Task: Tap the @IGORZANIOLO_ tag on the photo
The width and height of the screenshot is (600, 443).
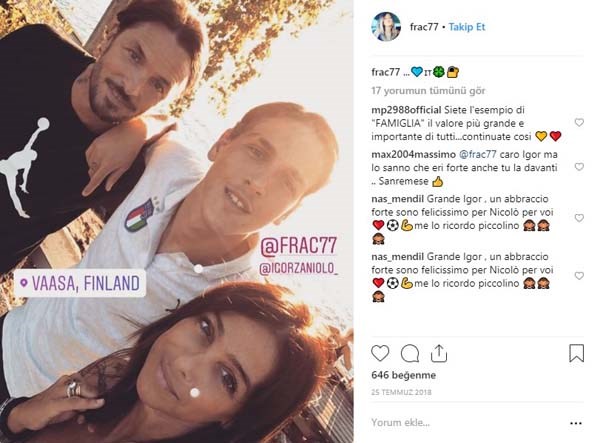Action: click(x=298, y=268)
